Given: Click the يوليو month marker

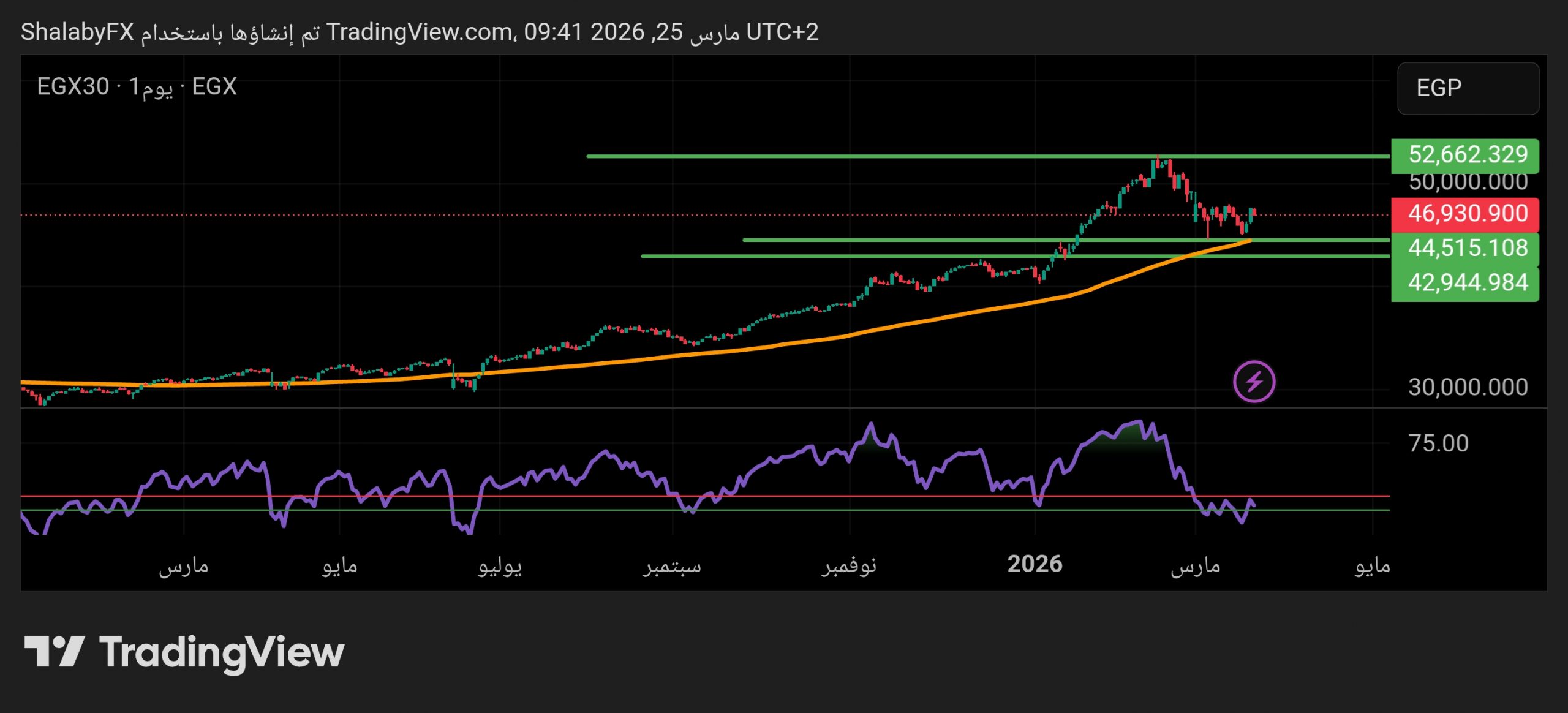Looking at the screenshot, I should point(500,565).
